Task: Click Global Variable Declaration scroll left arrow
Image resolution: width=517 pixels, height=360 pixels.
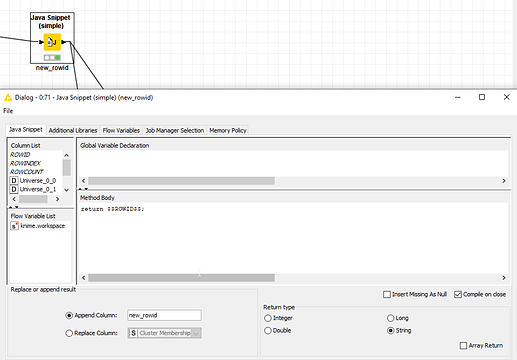Action: (84, 181)
